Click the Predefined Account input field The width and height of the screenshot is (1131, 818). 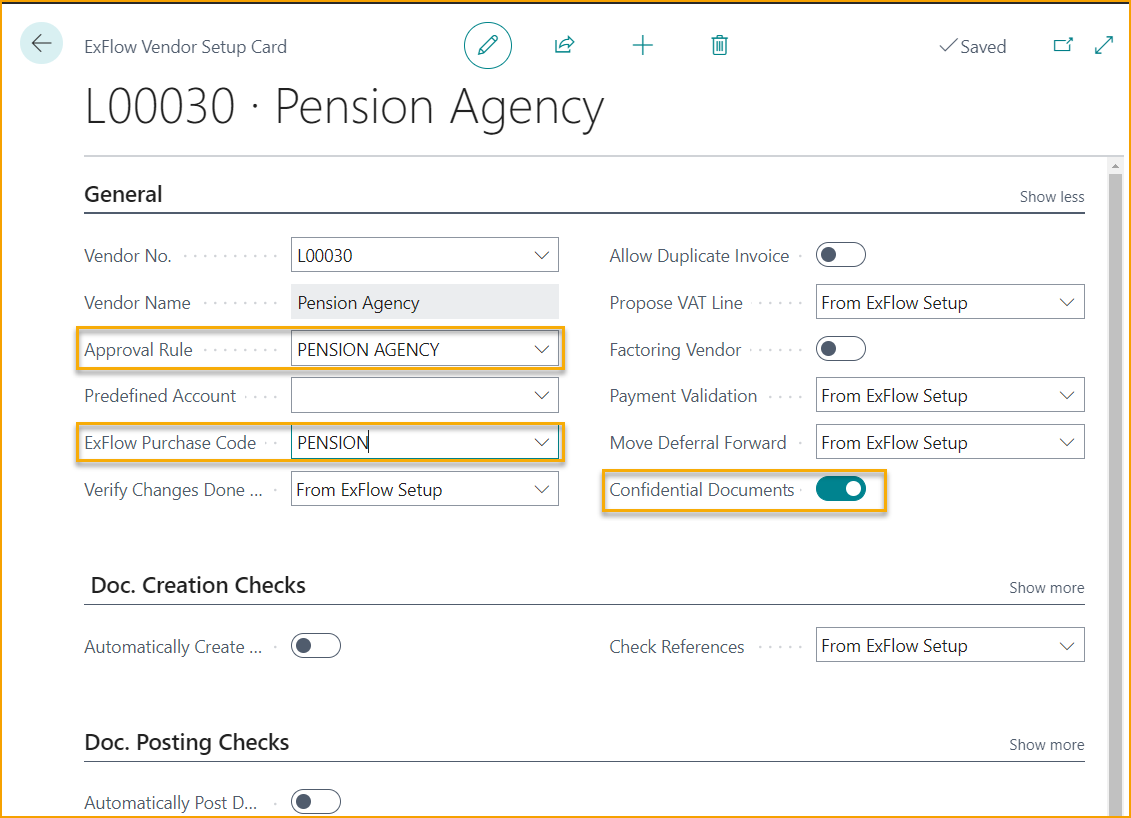point(410,396)
